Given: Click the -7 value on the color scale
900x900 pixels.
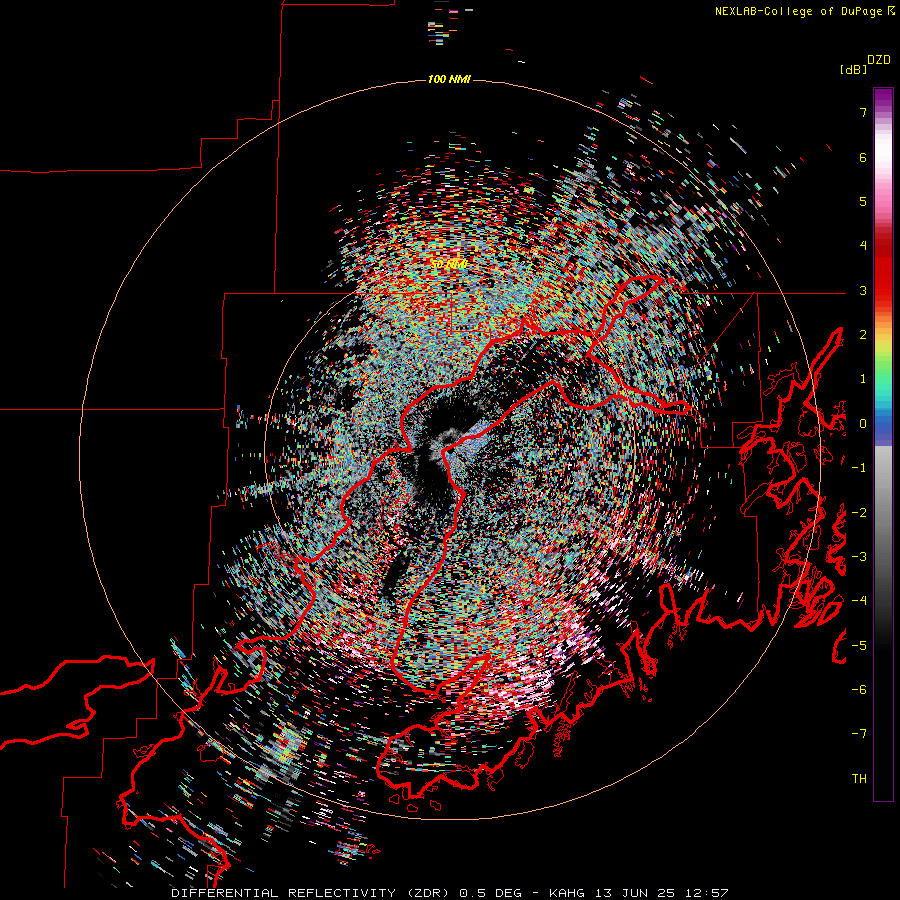Looking at the screenshot, I should tap(859, 734).
